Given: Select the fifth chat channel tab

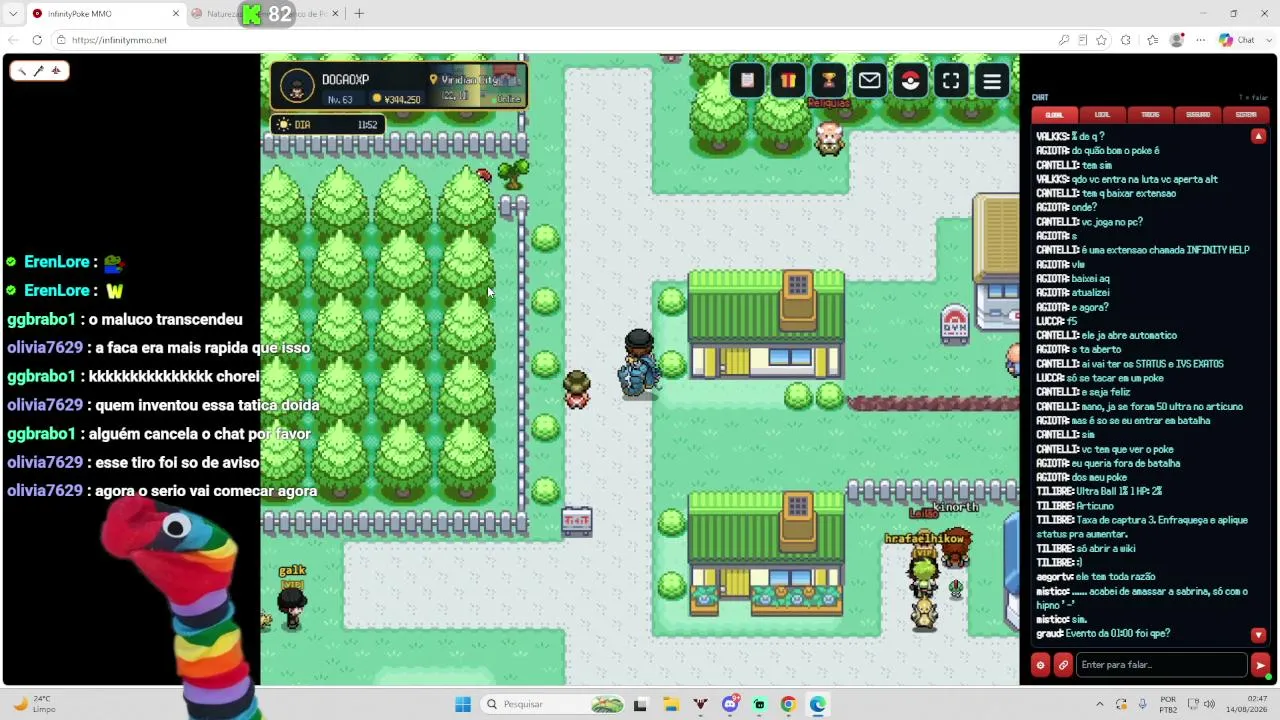Looking at the screenshot, I should point(1246,114).
